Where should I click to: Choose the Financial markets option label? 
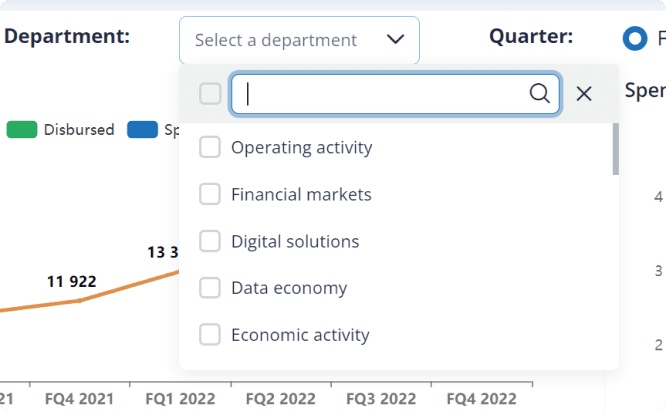(x=301, y=195)
